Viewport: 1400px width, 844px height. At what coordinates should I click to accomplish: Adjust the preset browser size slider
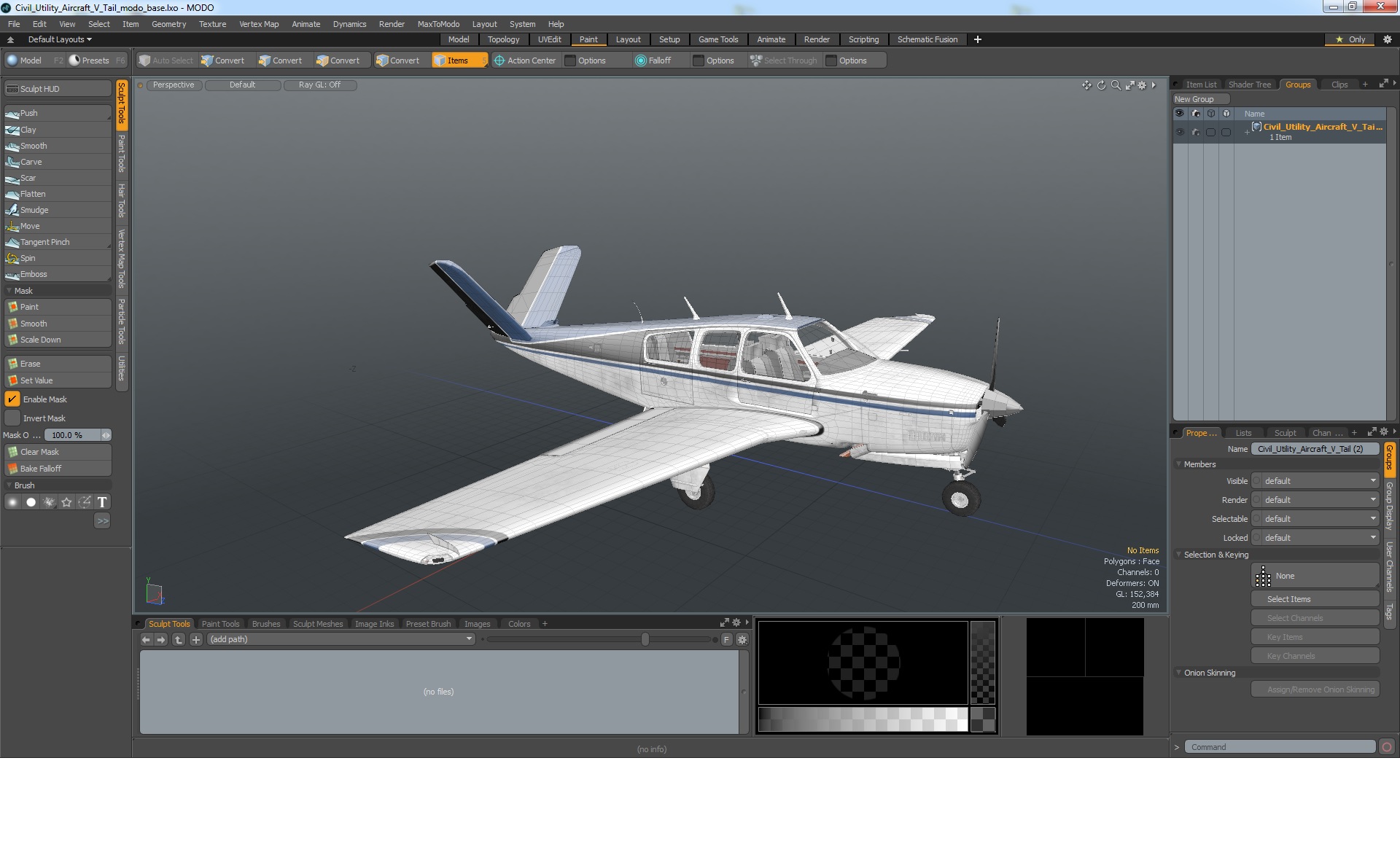pos(645,639)
